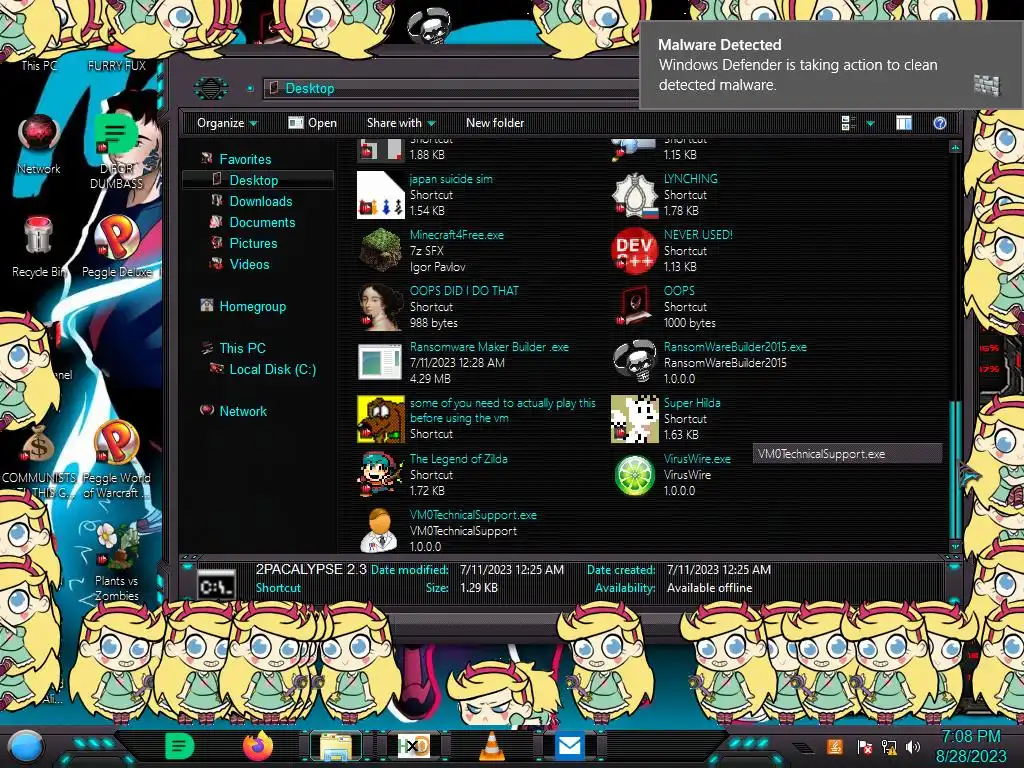1024x768 pixels.
Task: Go to Downloads in navigation pane
Action: point(261,201)
